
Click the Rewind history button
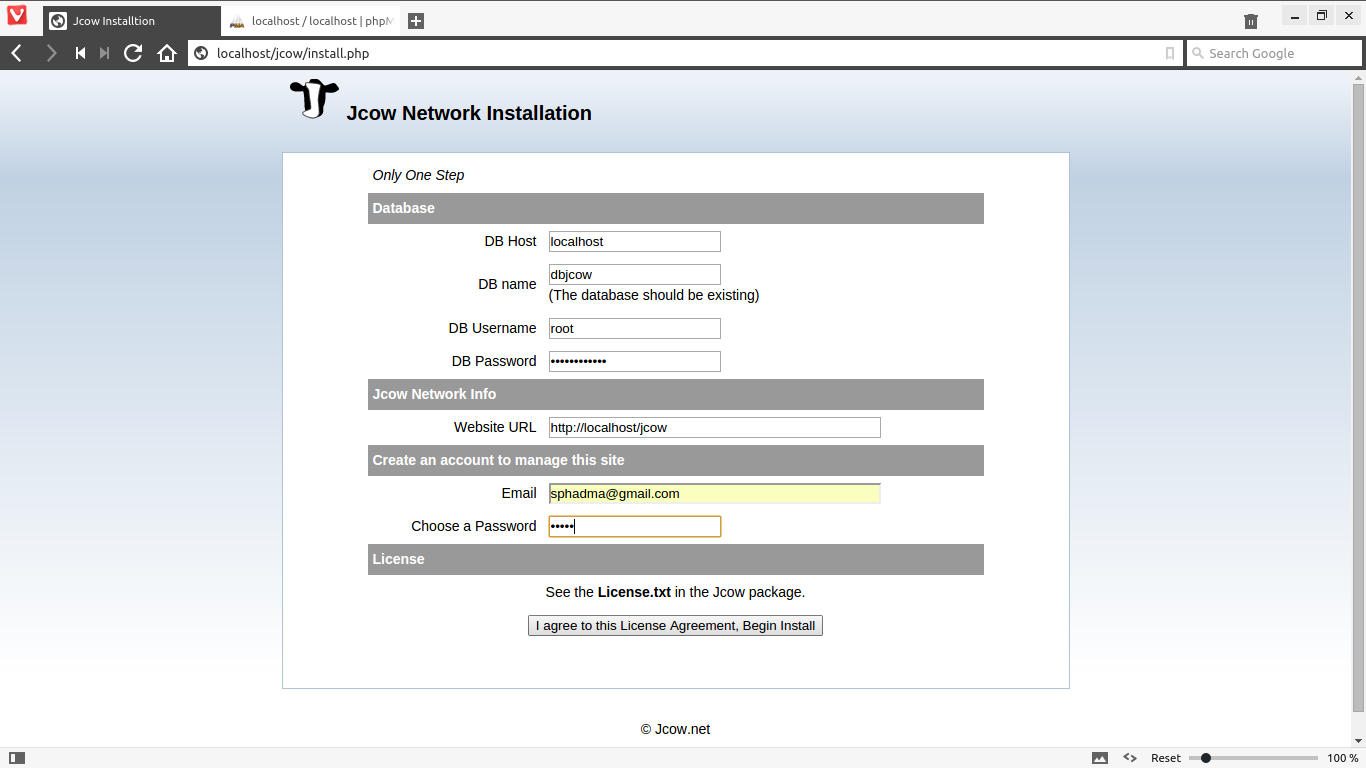coord(80,53)
